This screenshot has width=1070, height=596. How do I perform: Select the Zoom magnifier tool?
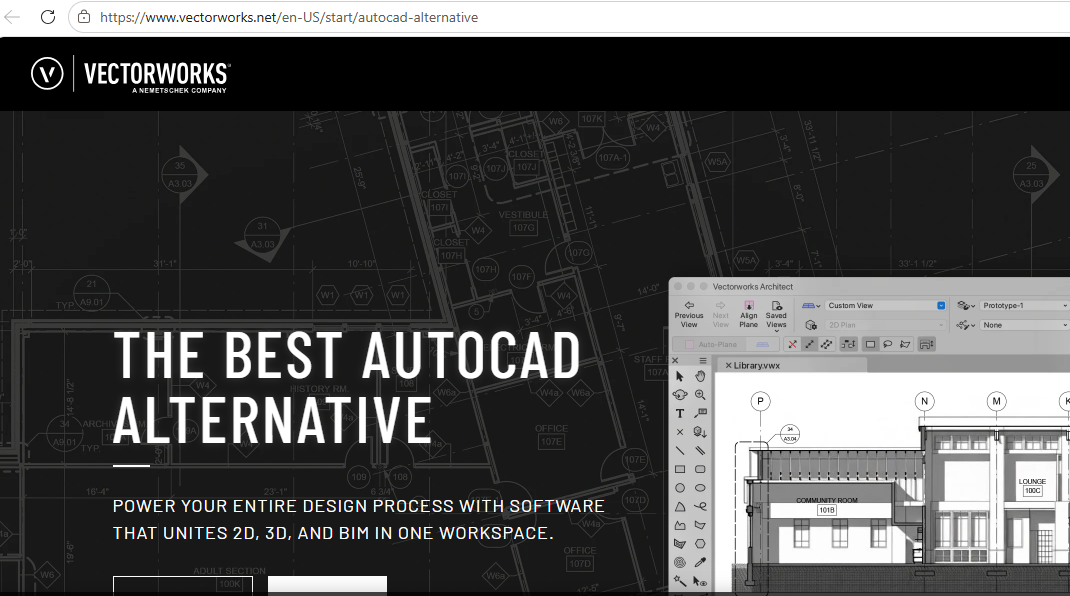[700, 395]
